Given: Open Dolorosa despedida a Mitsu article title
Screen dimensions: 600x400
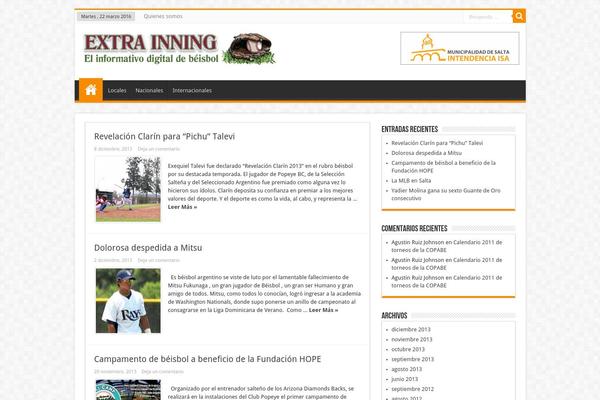Looking at the screenshot, I should pos(148,248).
